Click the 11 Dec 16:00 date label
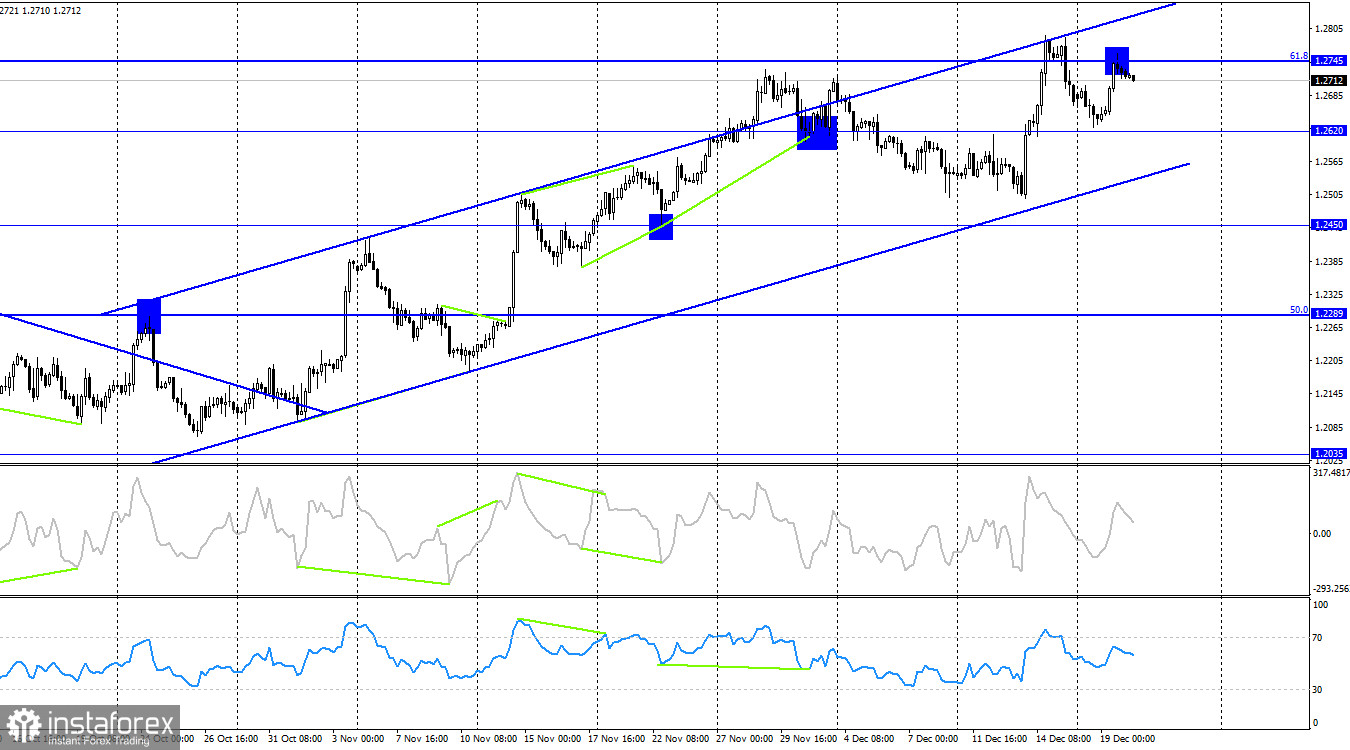Image resolution: width=1350 pixels, height=750 pixels. 998,740
